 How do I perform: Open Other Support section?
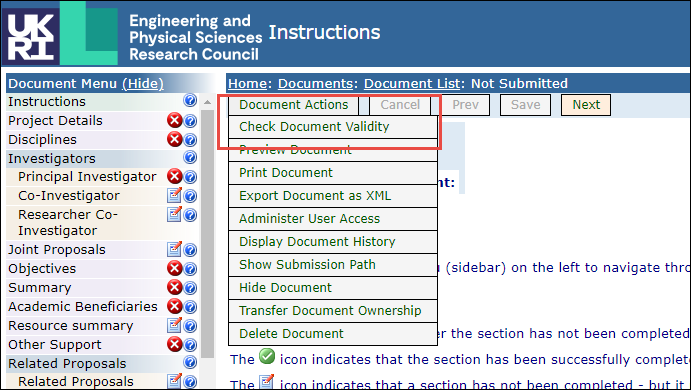pyautogui.click(x=55, y=344)
